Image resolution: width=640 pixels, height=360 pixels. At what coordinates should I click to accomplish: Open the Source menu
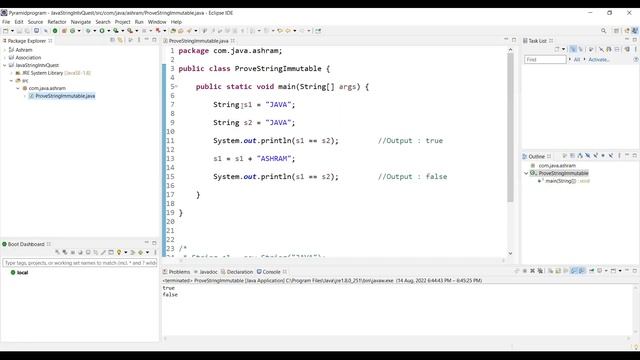click(35, 22)
